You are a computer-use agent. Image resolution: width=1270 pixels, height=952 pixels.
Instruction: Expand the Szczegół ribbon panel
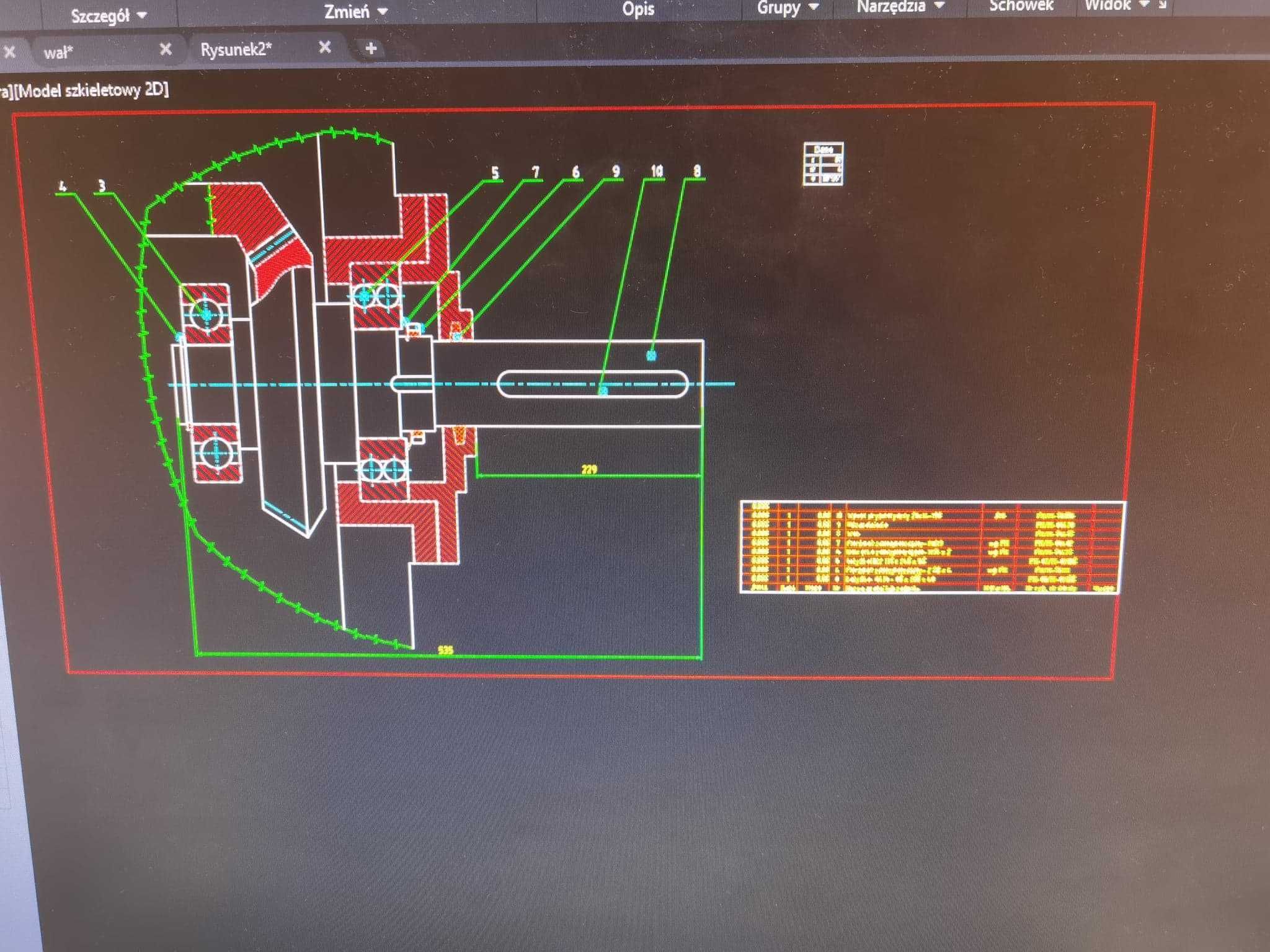tap(109, 15)
